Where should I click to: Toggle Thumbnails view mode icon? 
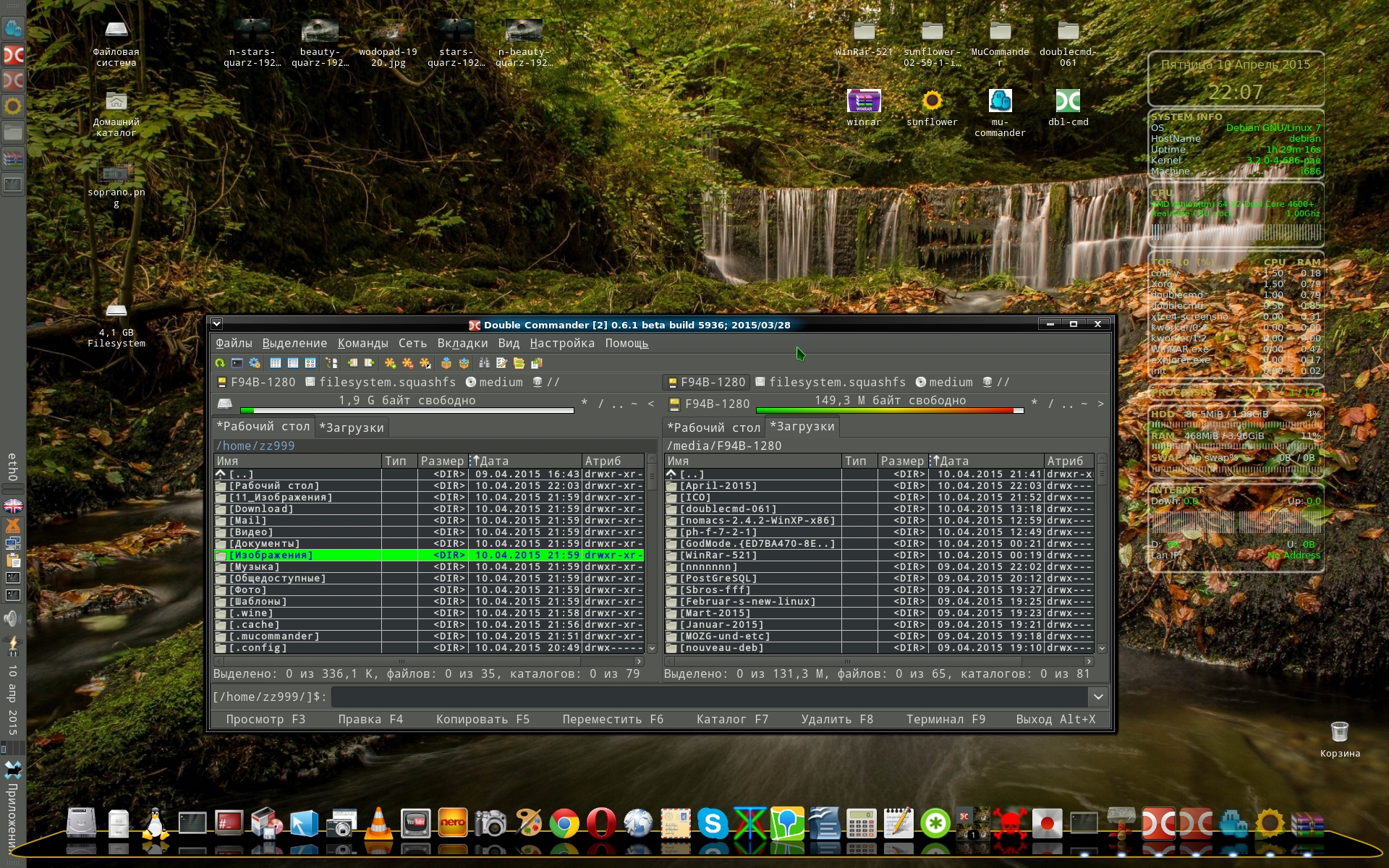[x=310, y=363]
